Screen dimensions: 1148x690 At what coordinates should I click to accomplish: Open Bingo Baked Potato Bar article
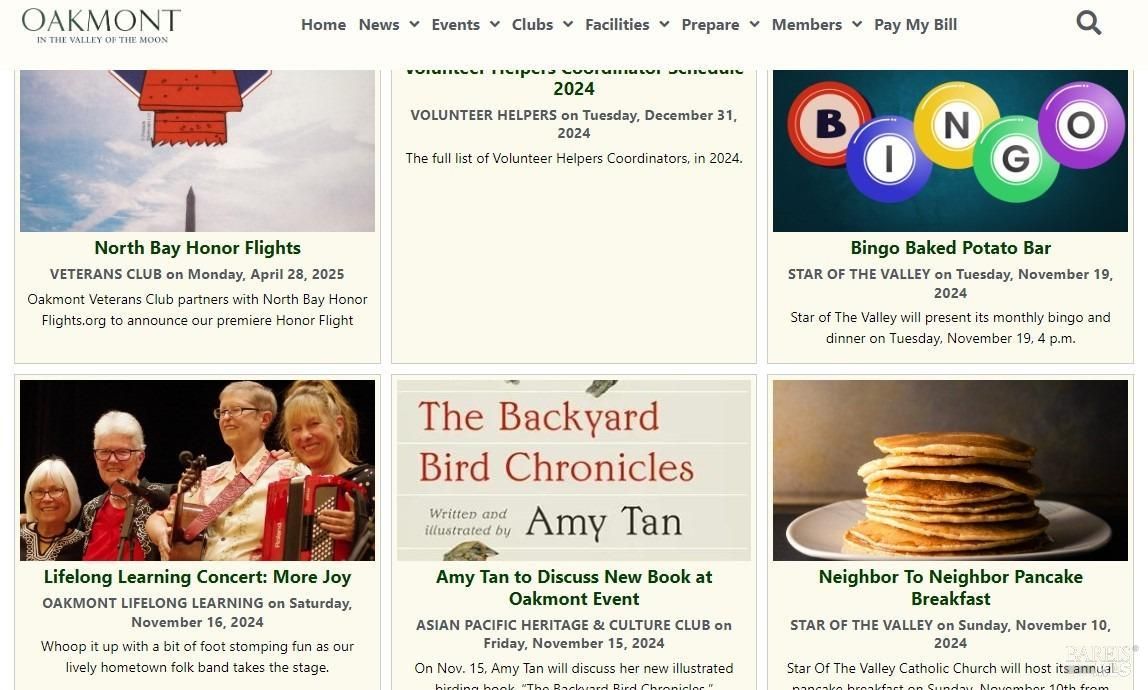950,248
